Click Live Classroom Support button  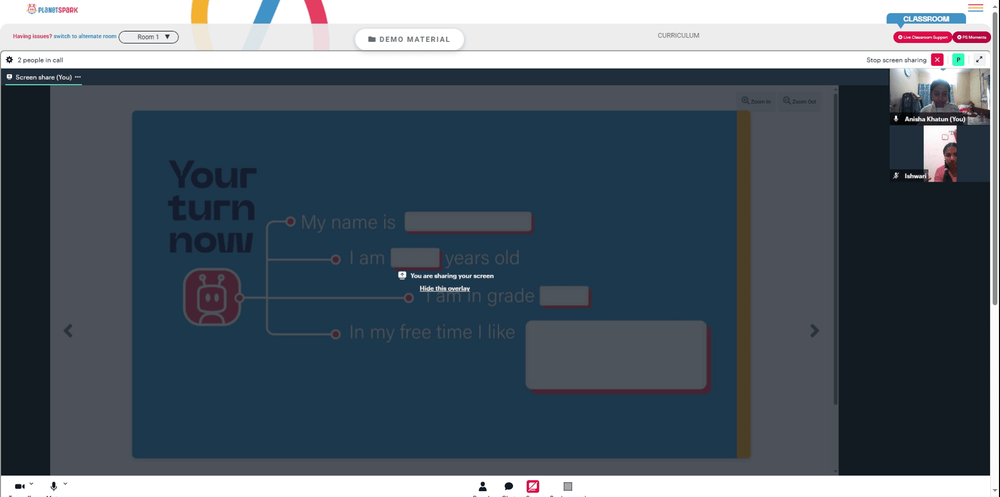922,37
